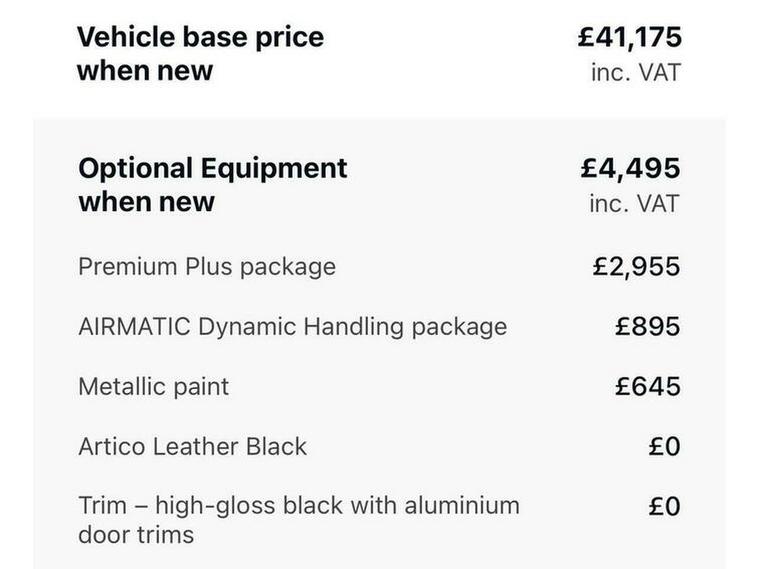Select the £0 price for Trim
The height and width of the screenshot is (569, 759).
664,507
